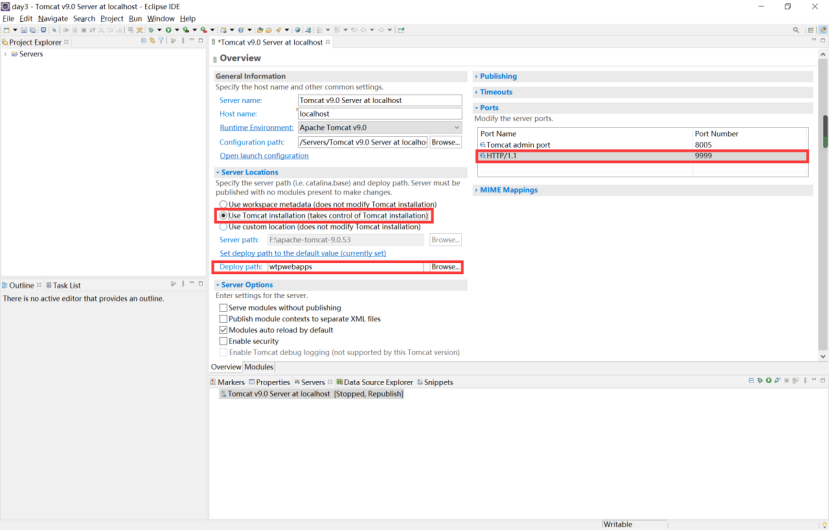The image size is (830, 530).
Task: Click Link with Editor in Project Explorer
Action: click(x=152, y=41)
